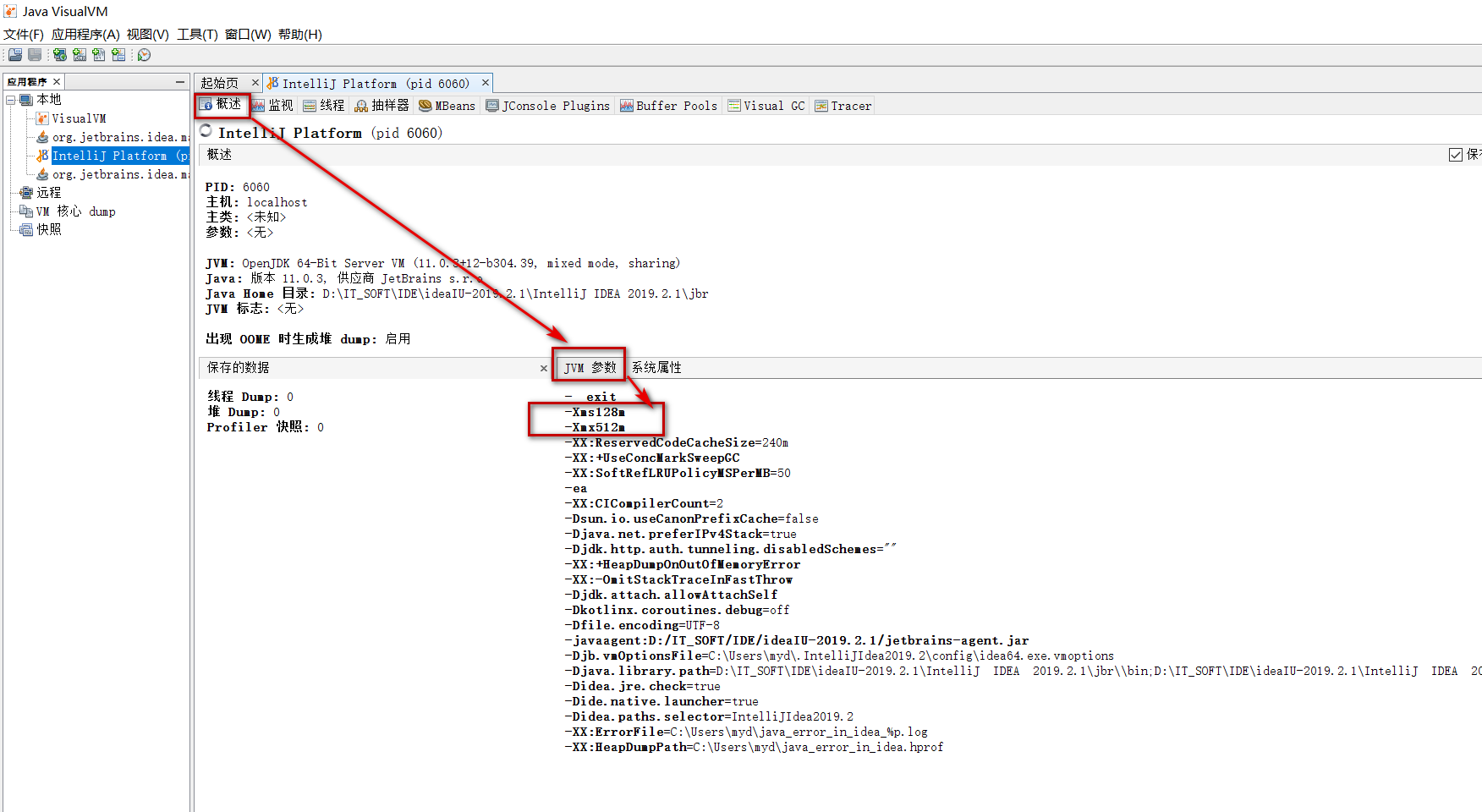Image resolution: width=1482 pixels, height=812 pixels.
Task: Click the snapshots icon beside 快照
Action: [26, 230]
